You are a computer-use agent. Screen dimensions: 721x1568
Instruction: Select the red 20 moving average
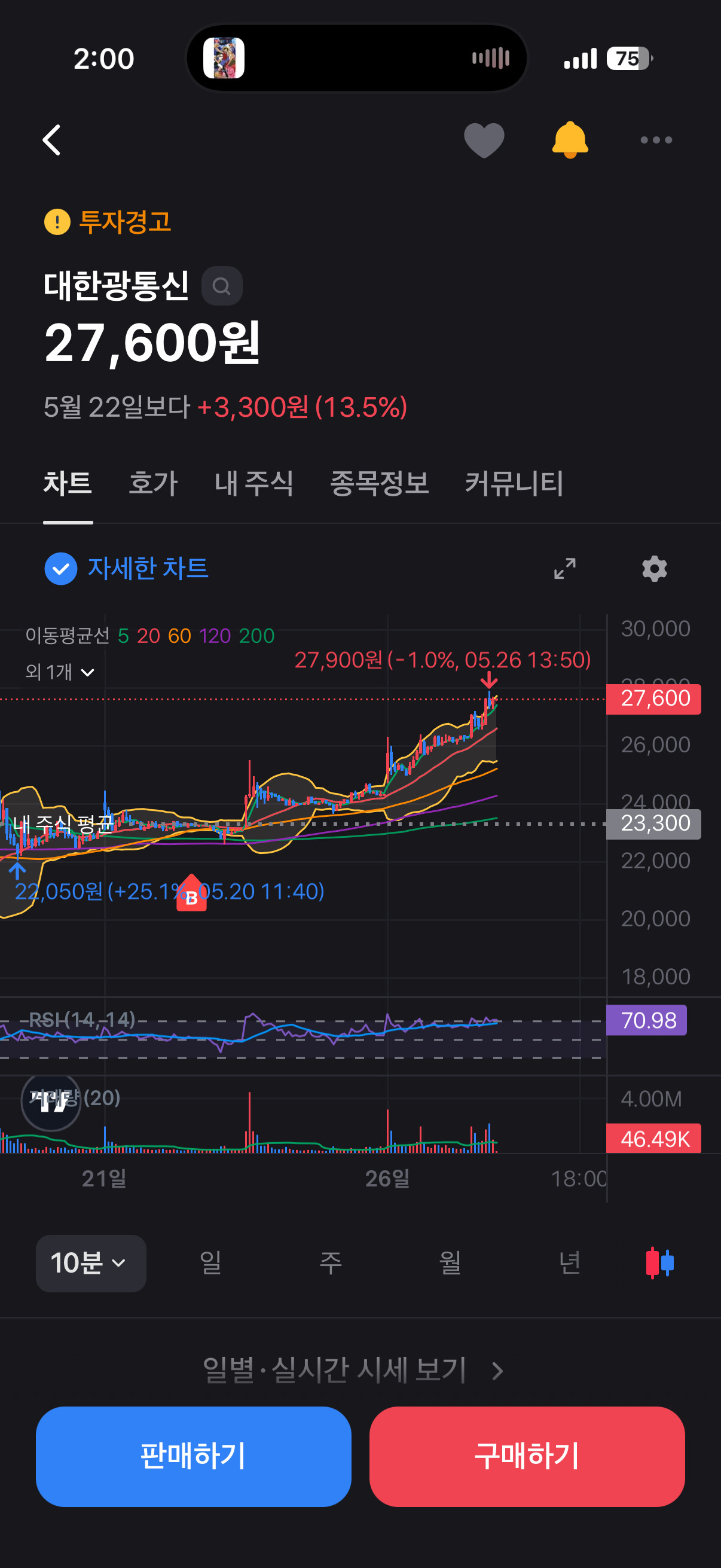(x=148, y=636)
